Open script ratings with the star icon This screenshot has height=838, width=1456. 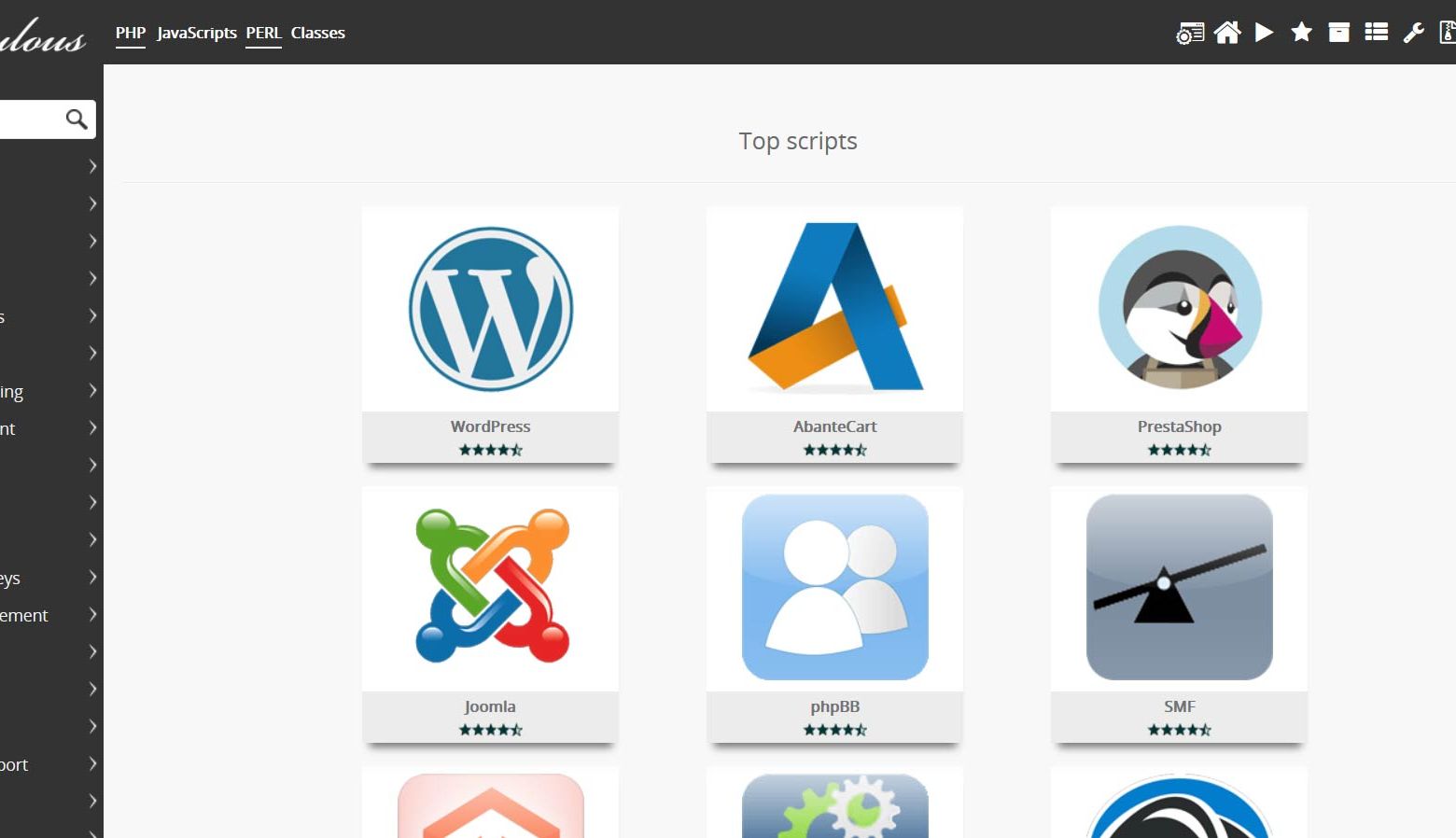(x=1301, y=33)
